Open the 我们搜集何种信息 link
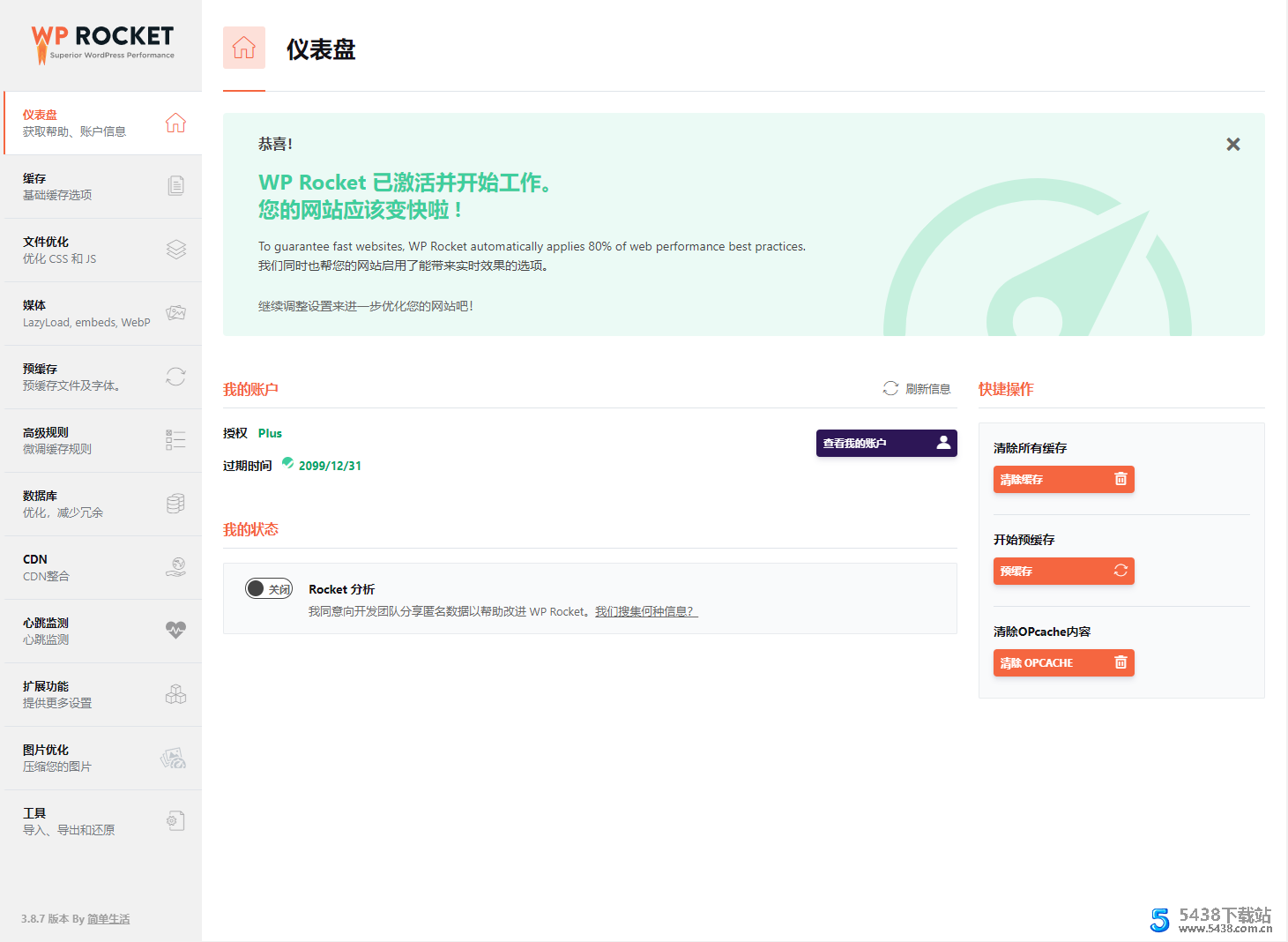This screenshot has width=1288, height=942. (x=645, y=612)
